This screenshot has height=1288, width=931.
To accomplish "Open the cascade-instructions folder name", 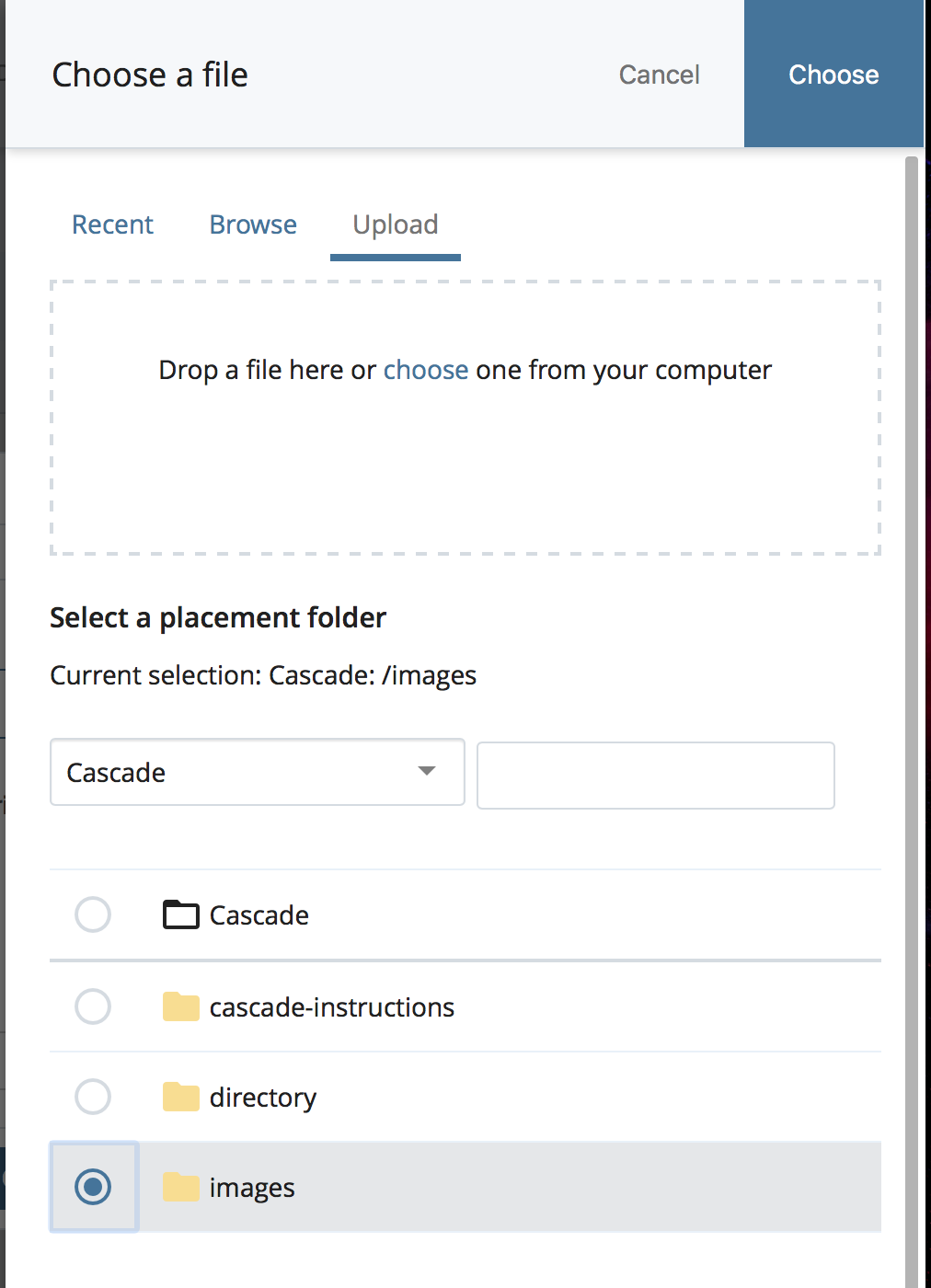I will tap(332, 1007).
